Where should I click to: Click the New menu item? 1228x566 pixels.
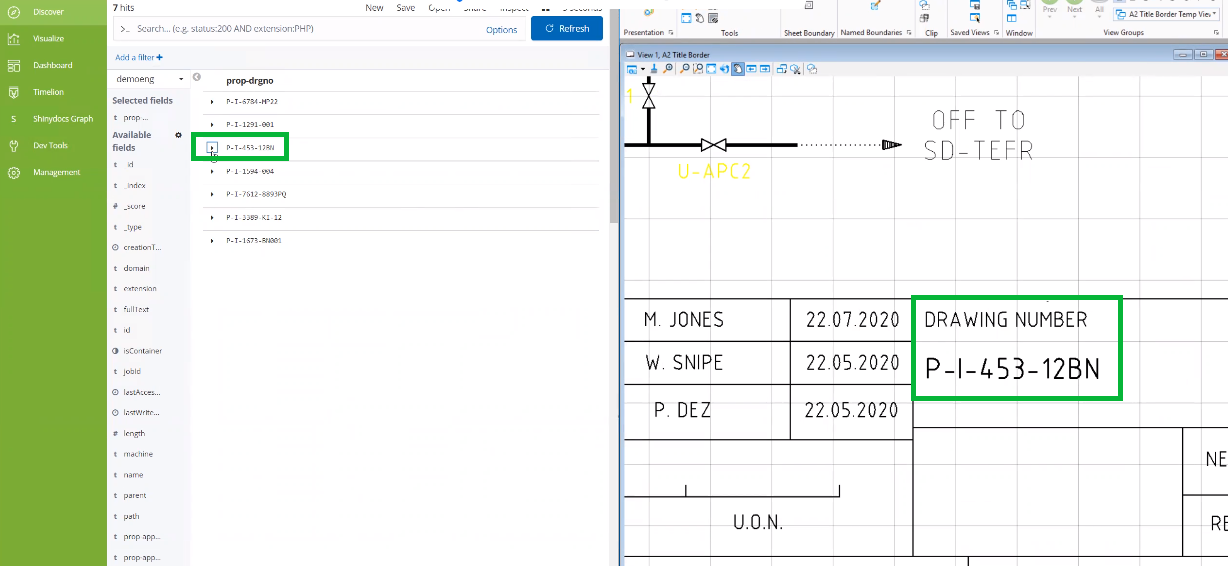pyautogui.click(x=374, y=7)
